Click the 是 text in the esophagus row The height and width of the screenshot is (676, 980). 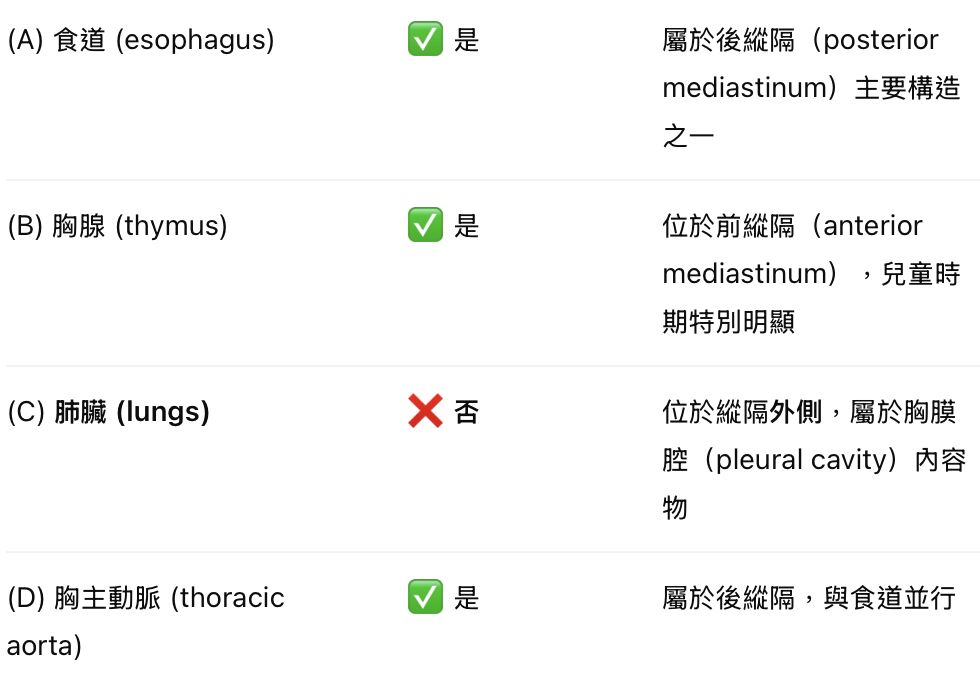(467, 40)
